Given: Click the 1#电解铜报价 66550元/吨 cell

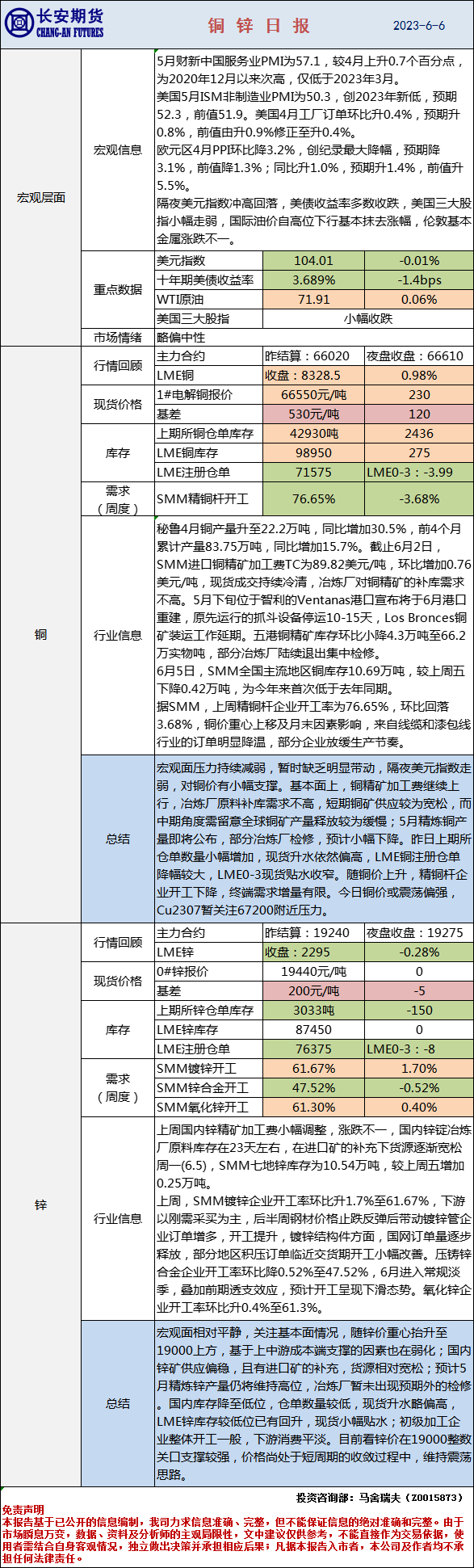Looking at the screenshot, I should coord(313,395).
